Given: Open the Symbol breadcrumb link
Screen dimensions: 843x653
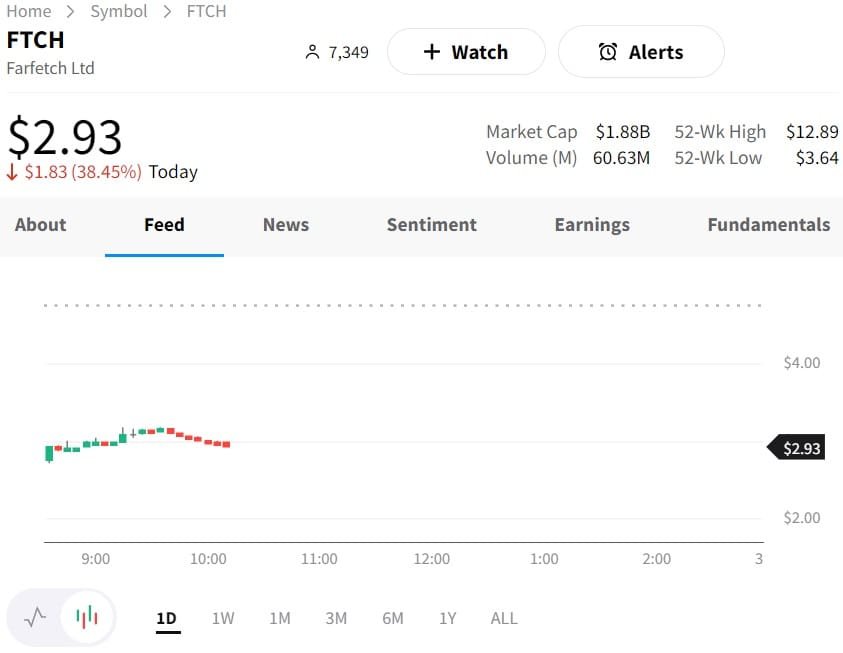Looking at the screenshot, I should [118, 11].
